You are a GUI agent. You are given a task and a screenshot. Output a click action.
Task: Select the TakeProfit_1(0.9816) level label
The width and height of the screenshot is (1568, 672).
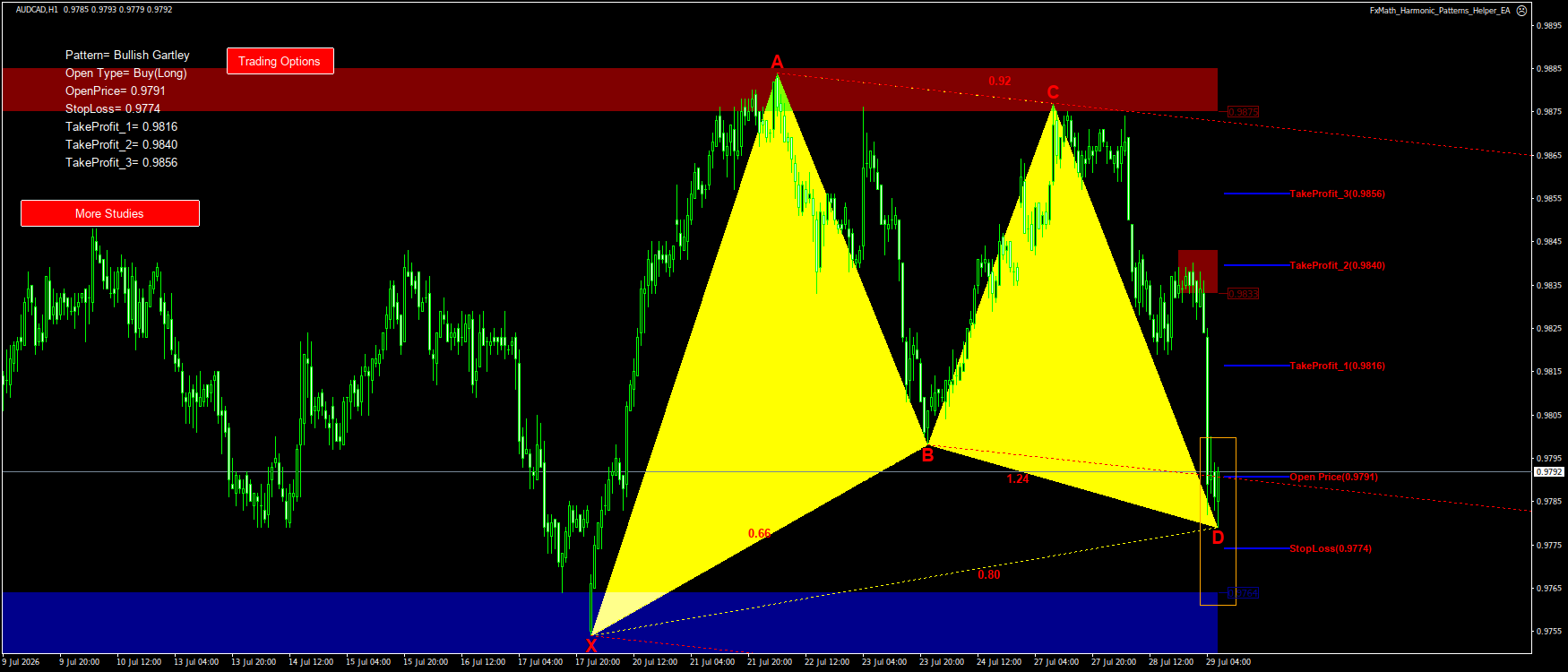click(1337, 366)
